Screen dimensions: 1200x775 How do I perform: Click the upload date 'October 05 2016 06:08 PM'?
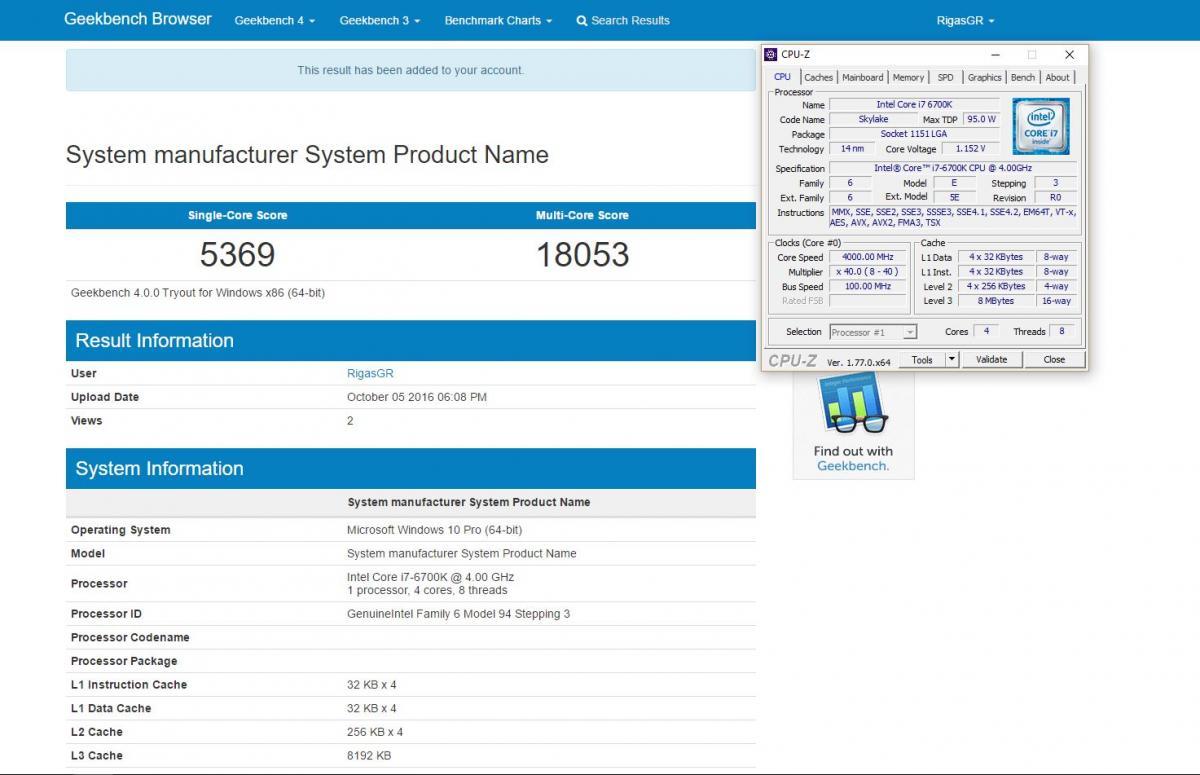point(417,397)
